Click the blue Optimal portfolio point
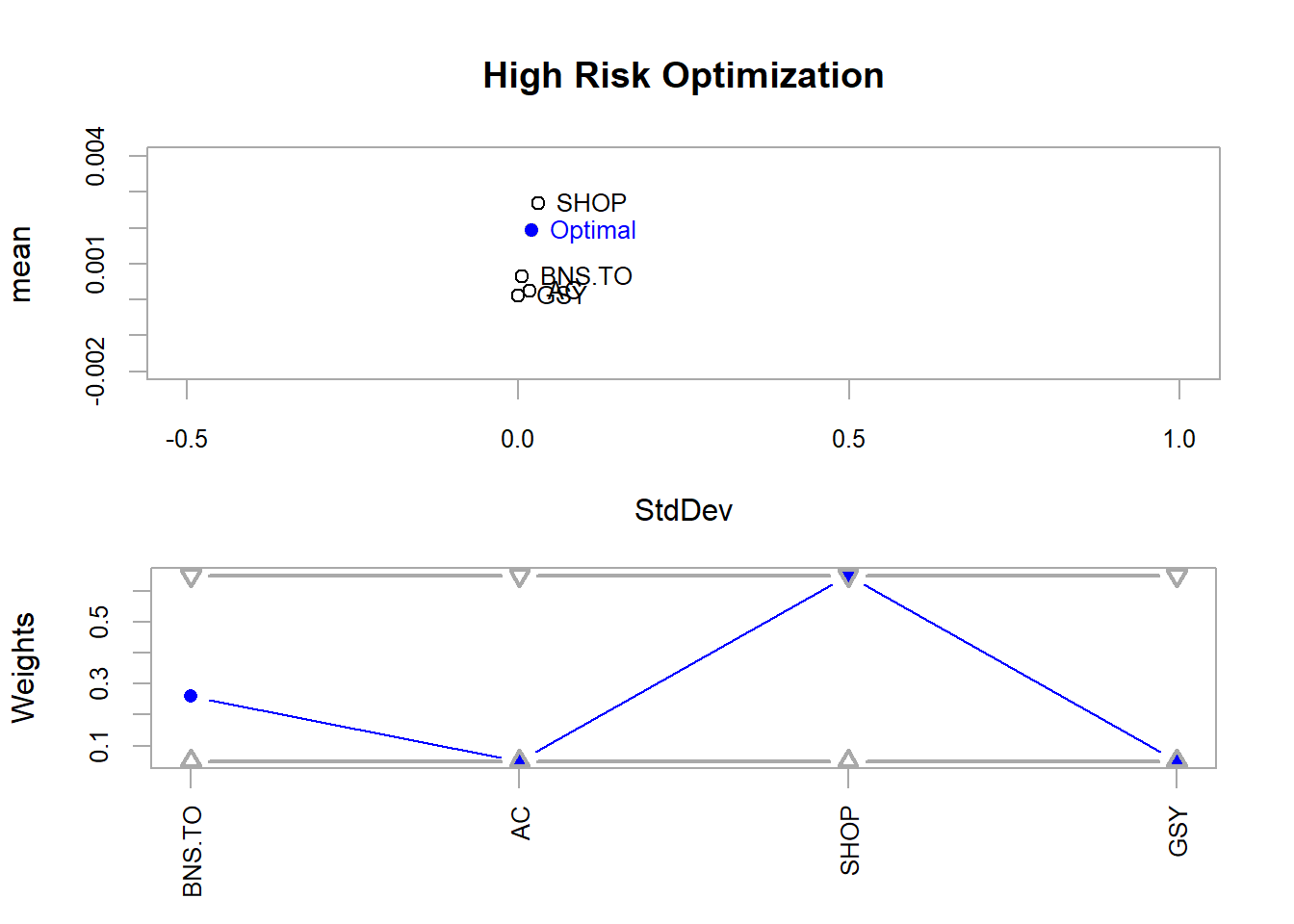This screenshot has width=1294, height=924. pos(531,230)
